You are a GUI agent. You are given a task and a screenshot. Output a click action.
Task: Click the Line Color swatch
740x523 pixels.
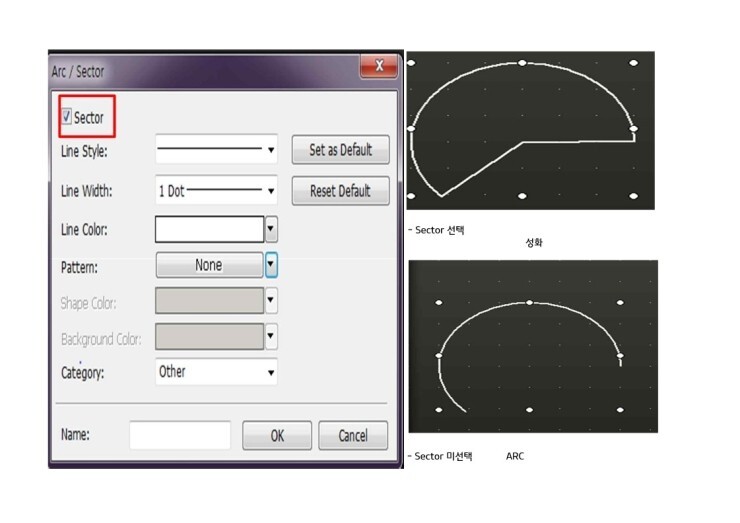(209, 229)
